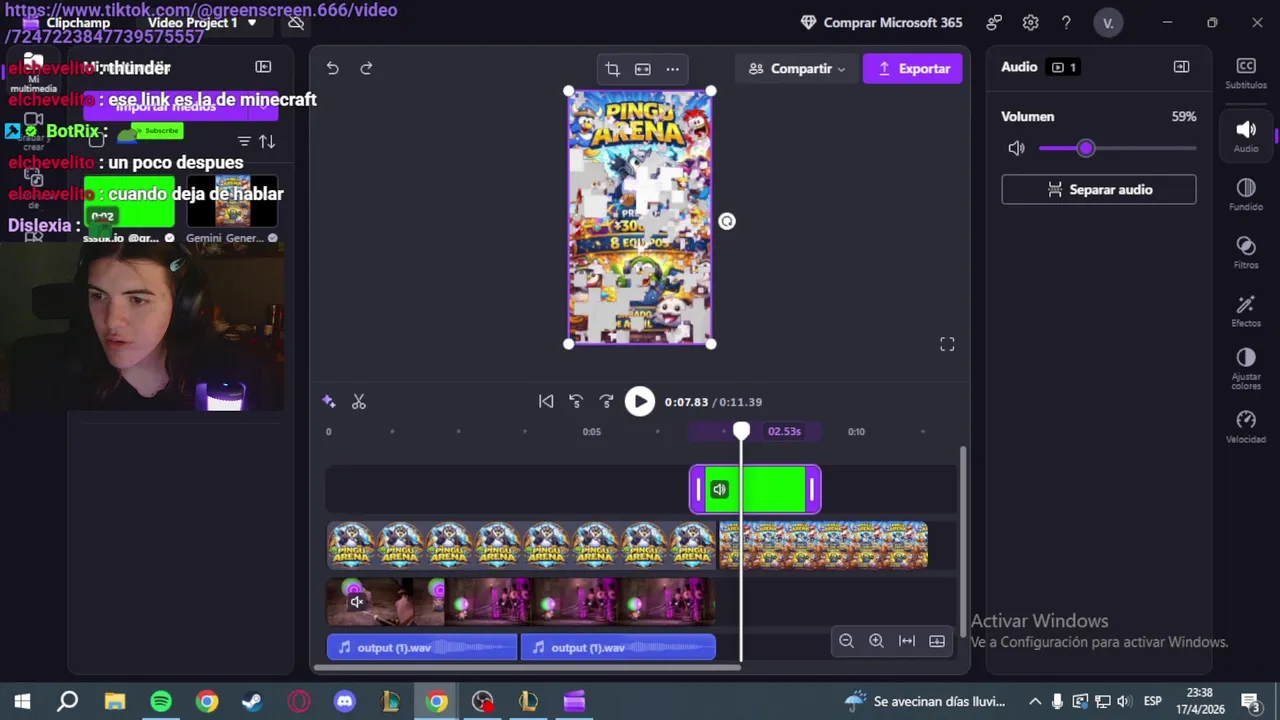The height and width of the screenshot is (720, 1280).
Task: Open the Efectos tab
Action: tap(1246, 310)
